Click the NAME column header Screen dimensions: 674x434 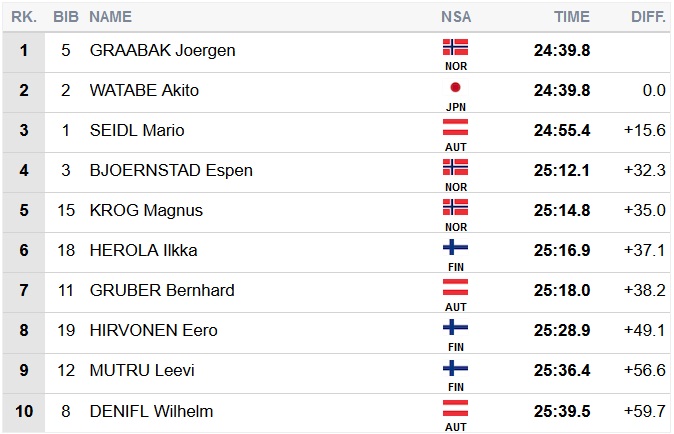(110, 17)
